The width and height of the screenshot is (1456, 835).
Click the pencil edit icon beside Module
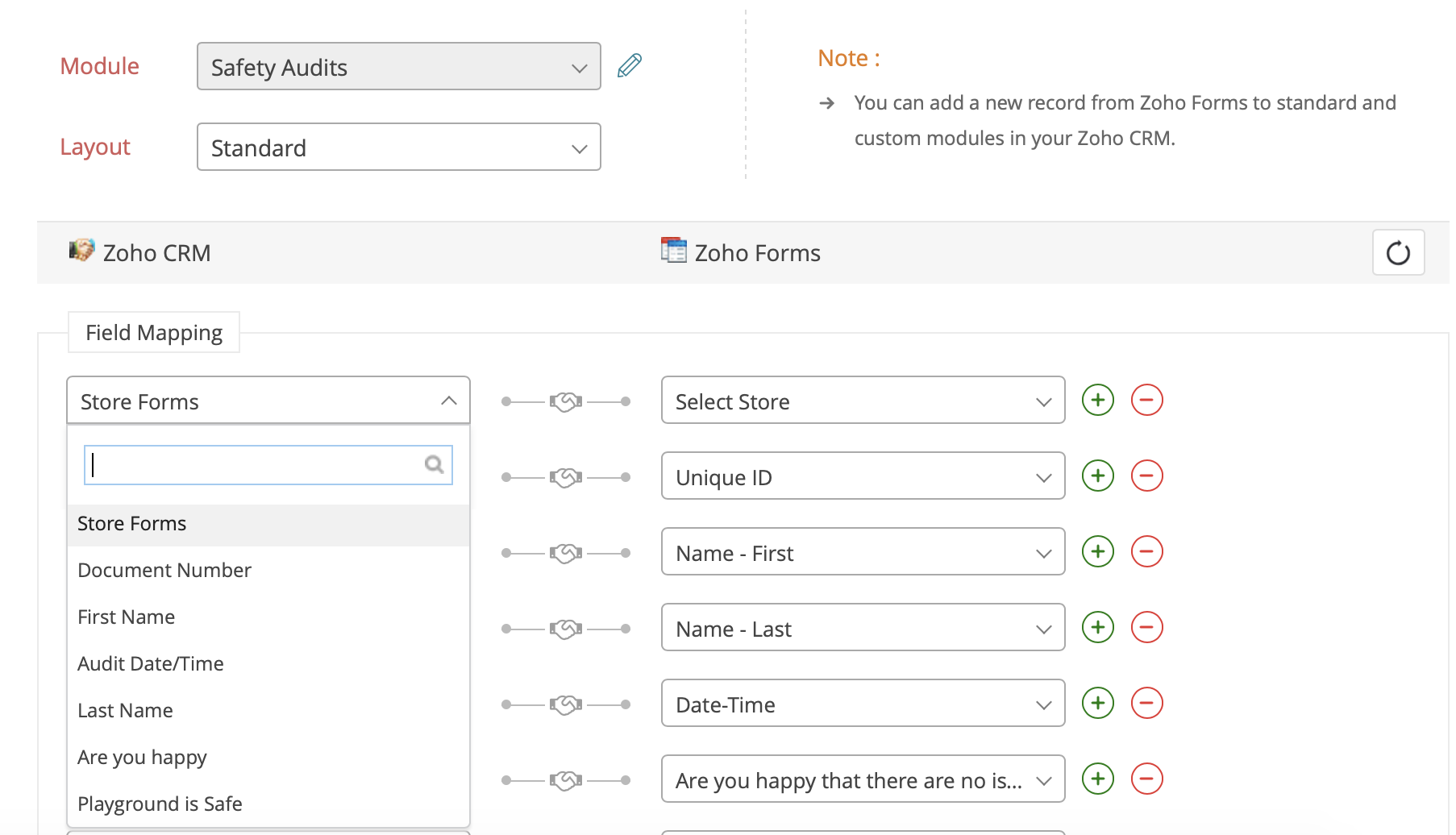(x=630, y=65)
